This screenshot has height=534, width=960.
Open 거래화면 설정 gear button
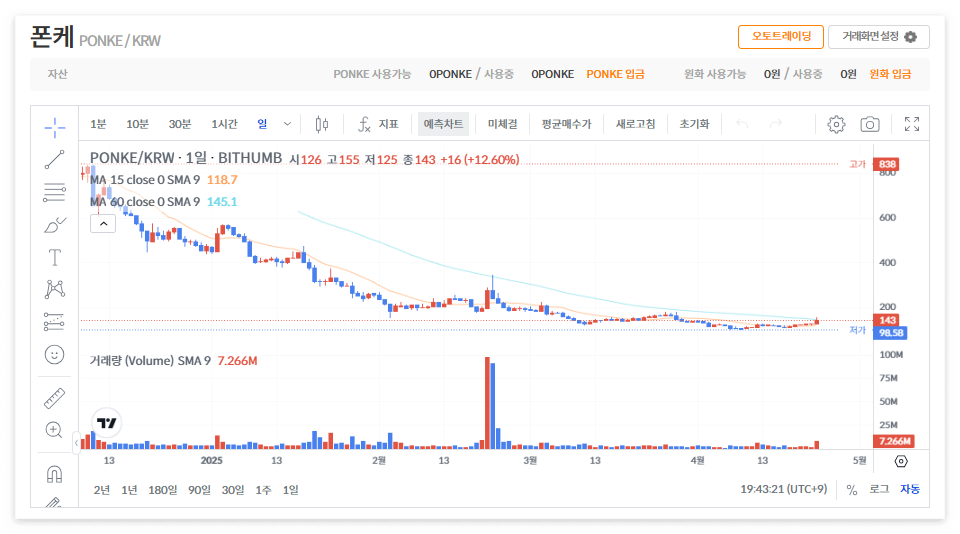pyautogui.click(x=879, y=37)
